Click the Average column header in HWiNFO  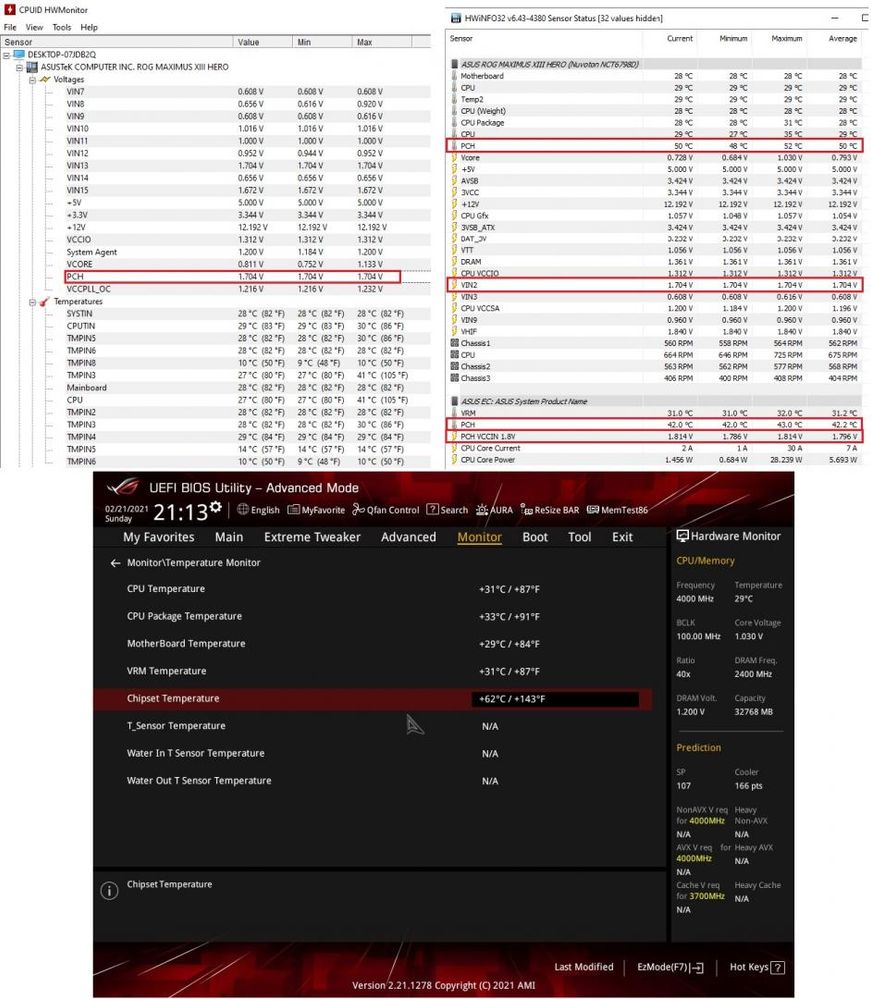pos(842,38)
